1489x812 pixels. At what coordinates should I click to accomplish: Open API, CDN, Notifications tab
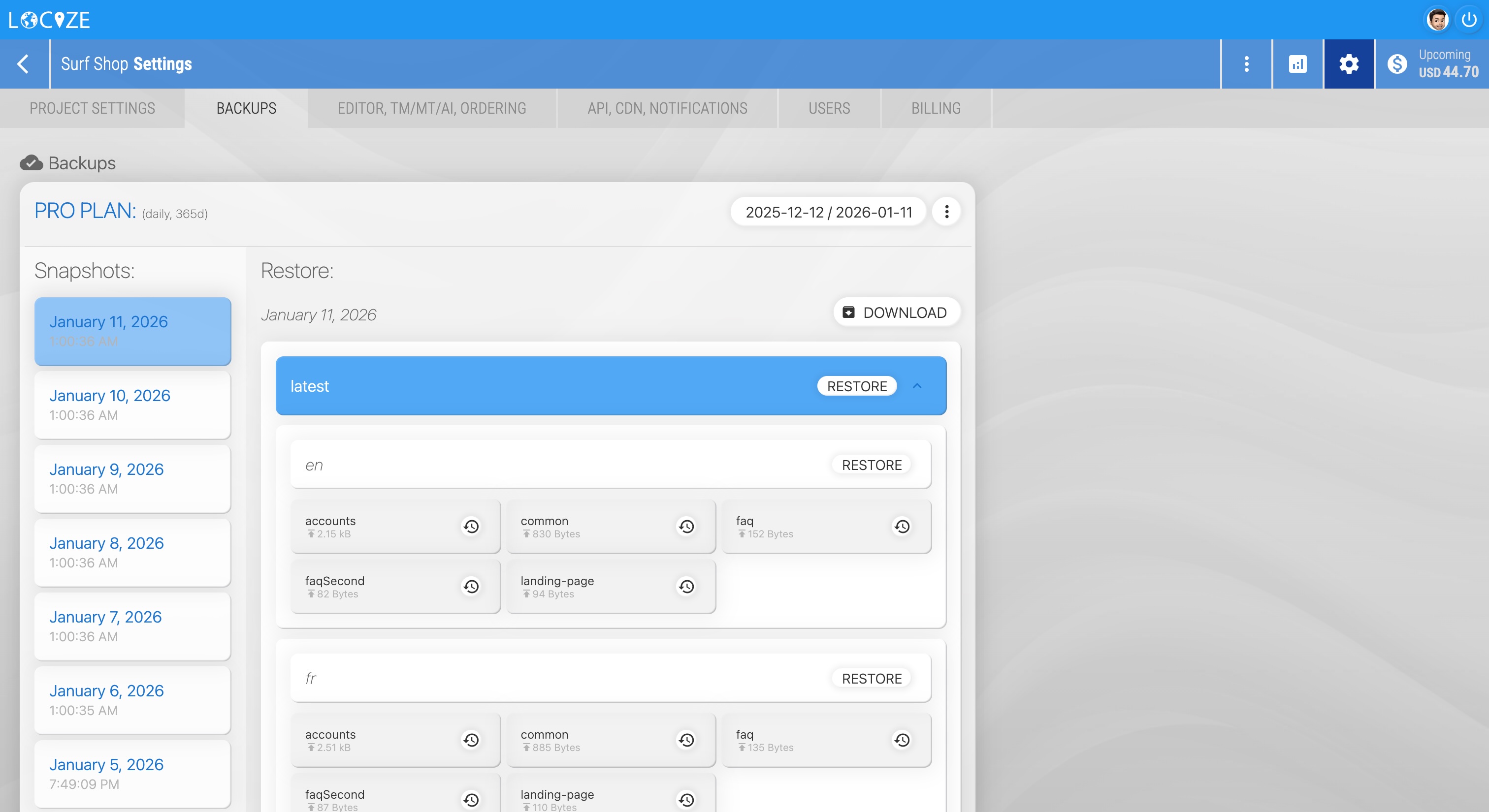tap(667, 109)
